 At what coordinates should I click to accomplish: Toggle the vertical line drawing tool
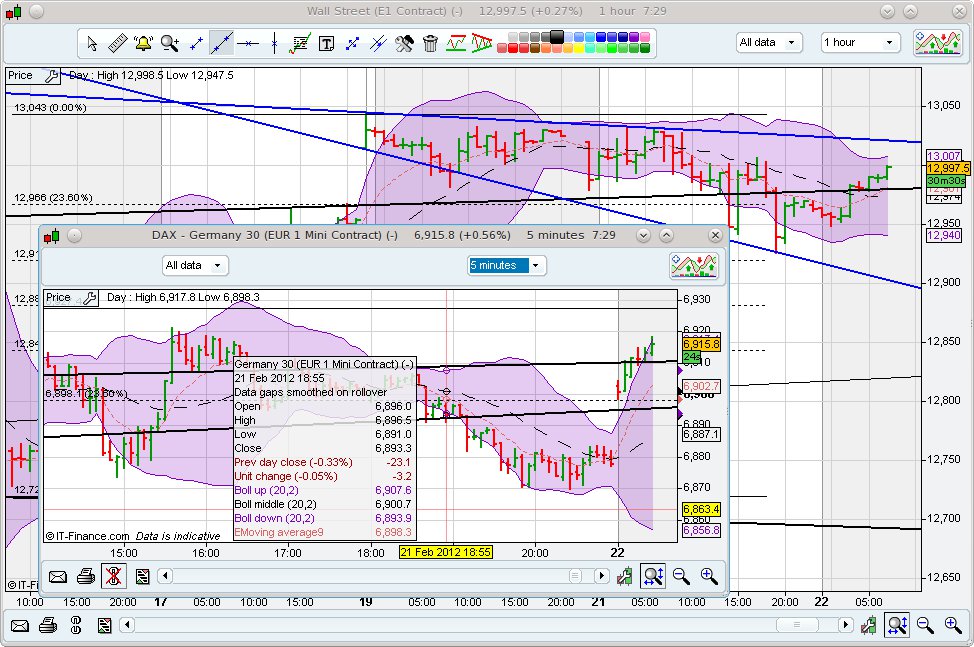(x=274, y=42)
